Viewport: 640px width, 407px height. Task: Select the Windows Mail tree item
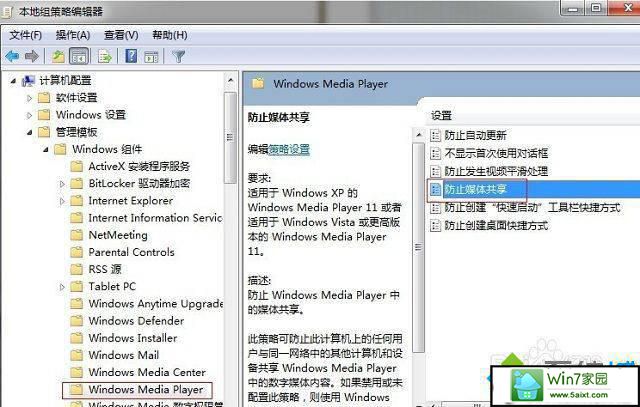pos(124,355)
